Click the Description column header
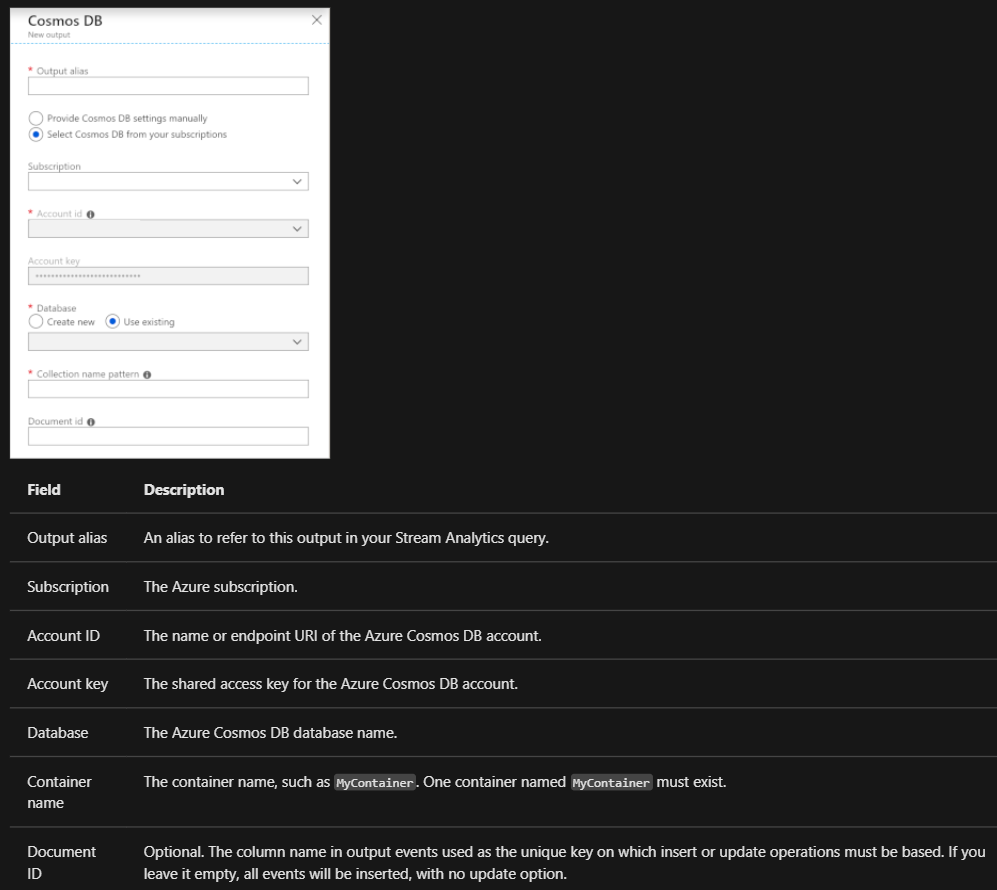This screenshot has width=997, height=890. click(183, 489)
